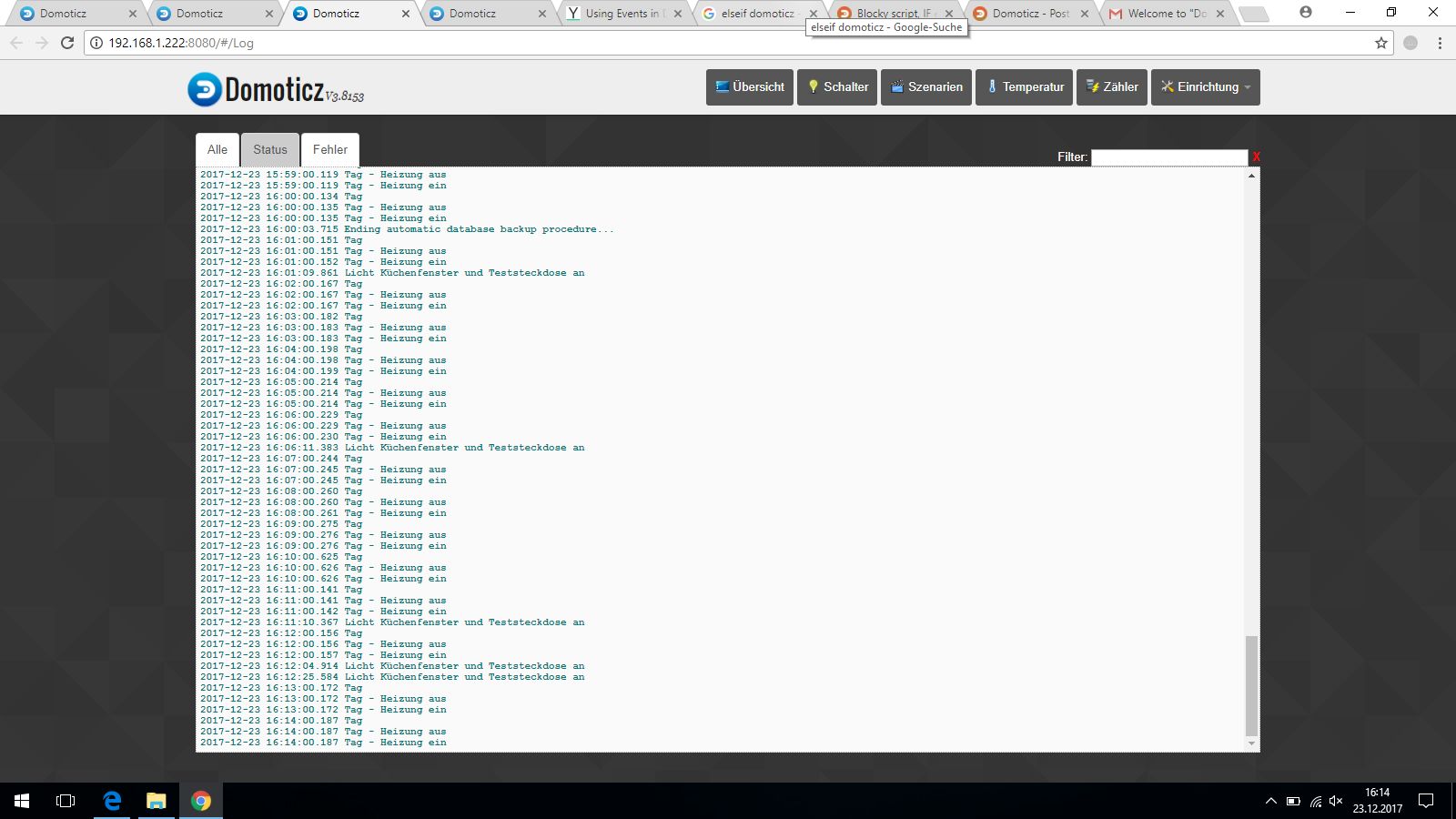The width and height of the screenshot is (1456, 819).
Task: Click the battery tray icon
Action: point(1293,801)
